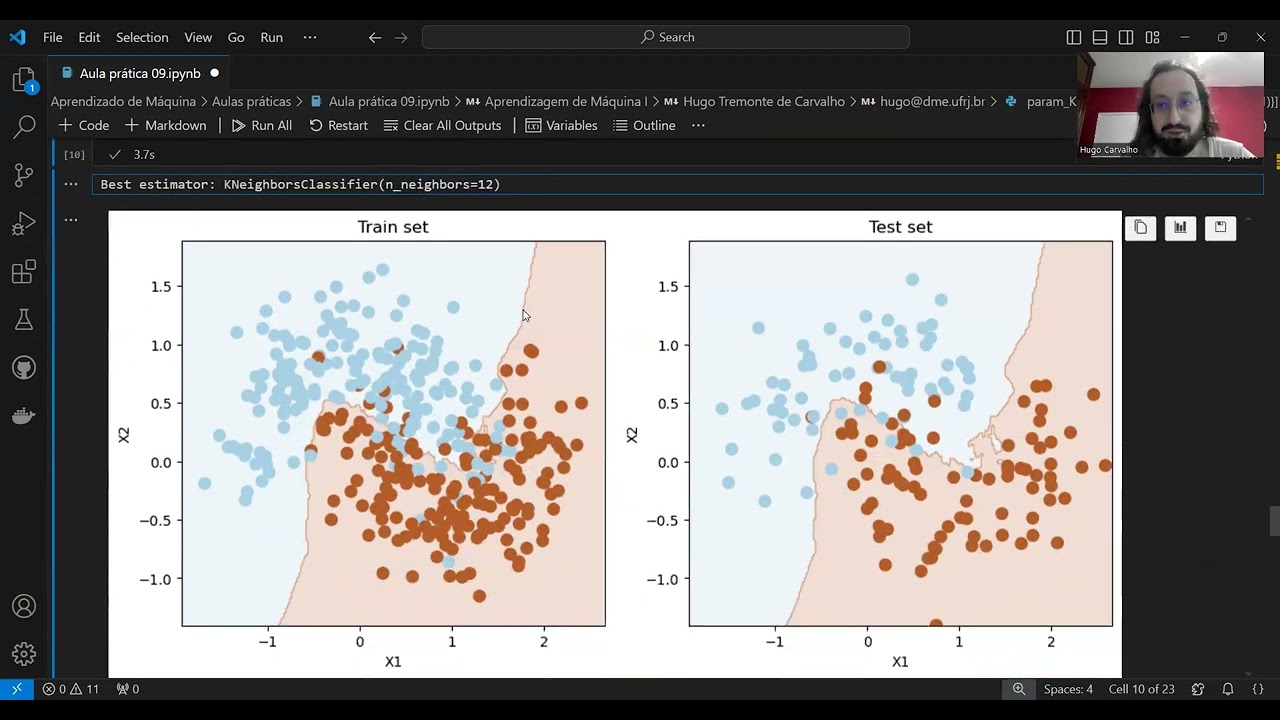Screen dimensions: 1280x720
Task: Open the View menu
Action: tap(198, 37)
